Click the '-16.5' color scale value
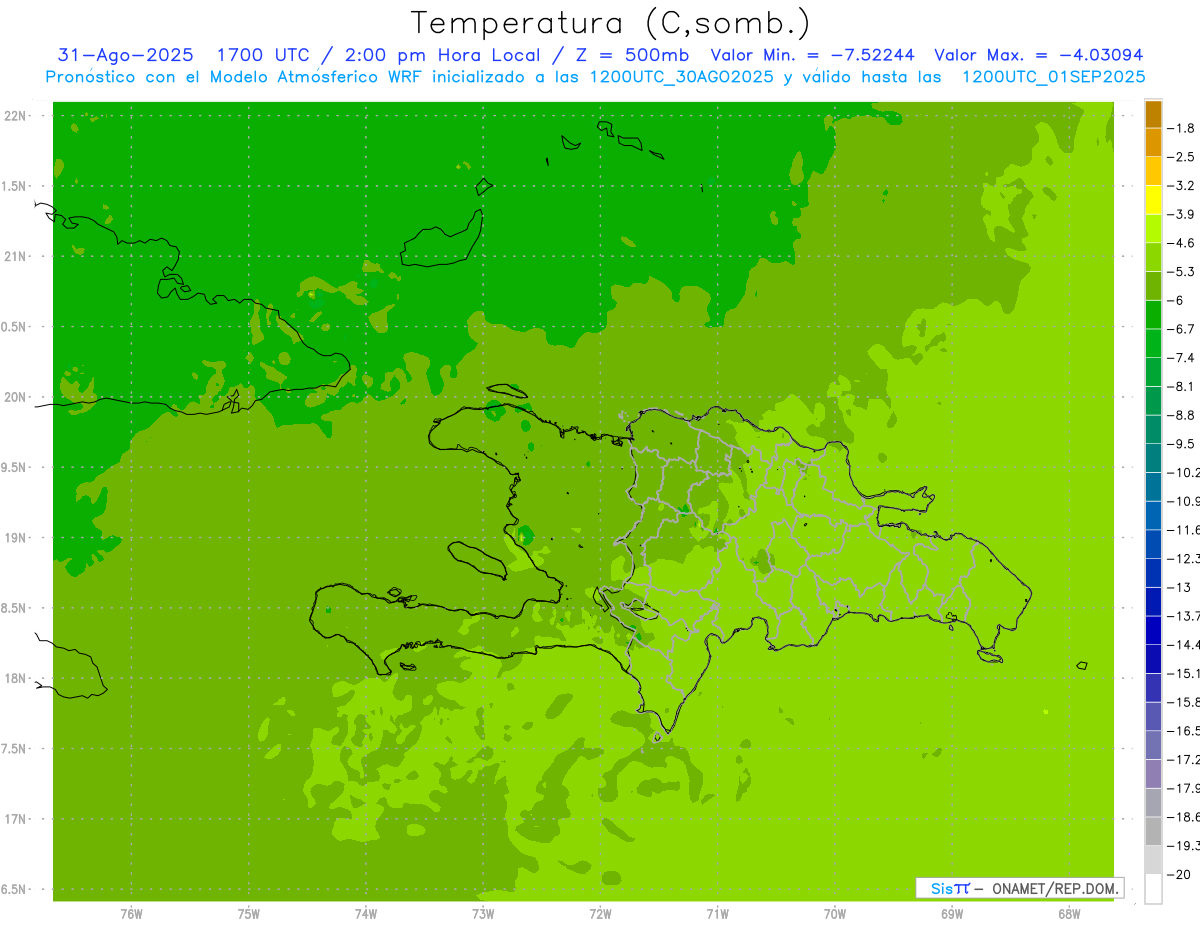Viewport: 1200px width, 927px height. click(x=1183, y=730)
